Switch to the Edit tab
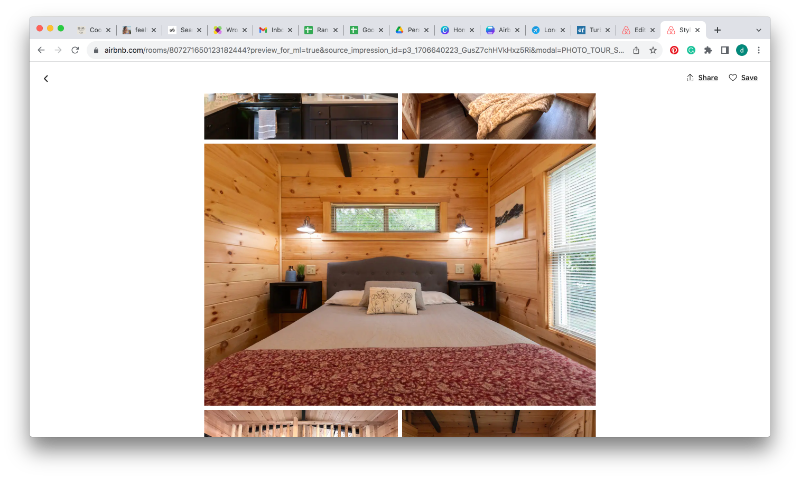The height and width of the screenshot is (479, 800). pos(635,30)
